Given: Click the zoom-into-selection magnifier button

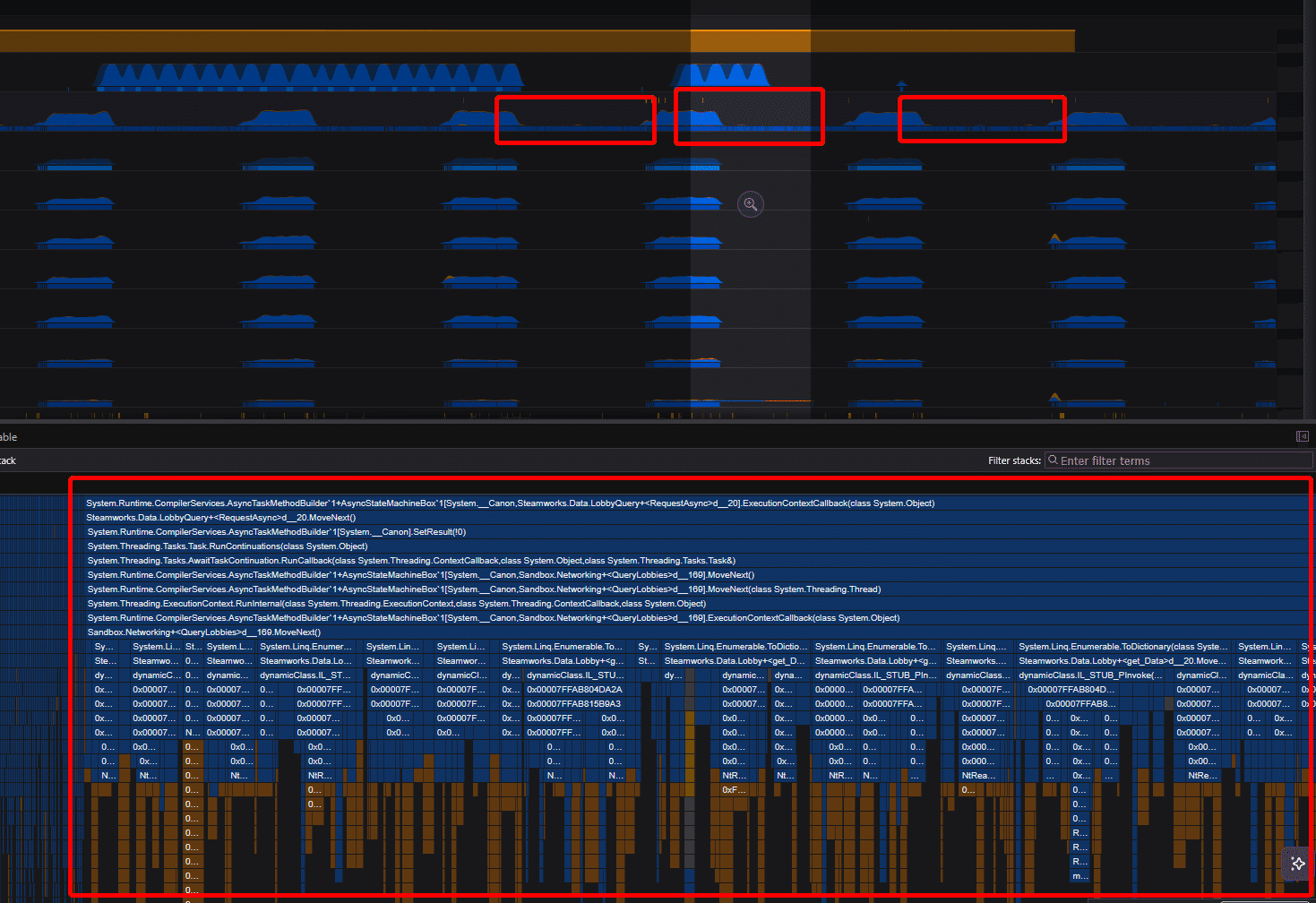Looking at the screenshot, I should click(751, 204).
